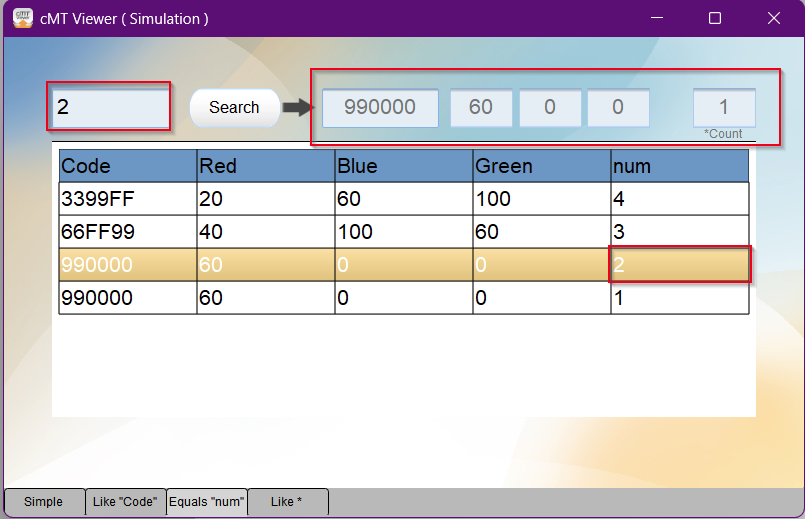Click the Red column header
805x519 pixels.
coord(266,166)
